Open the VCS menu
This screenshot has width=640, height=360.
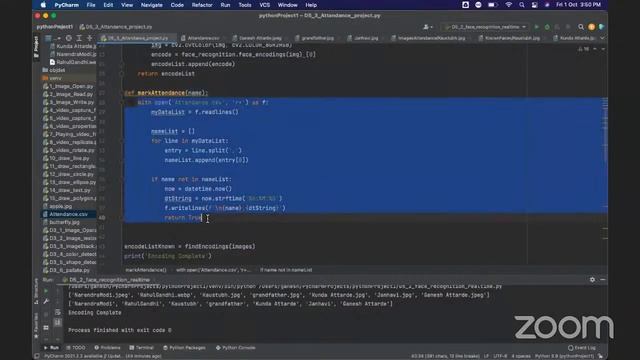pyautogui.click(x=264, y=5)
